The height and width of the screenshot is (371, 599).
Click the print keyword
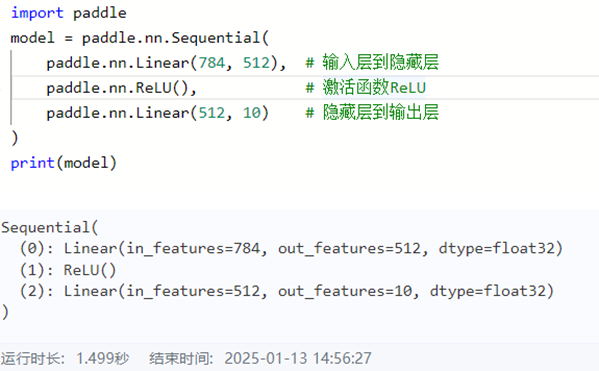click(x=32, y=163)
